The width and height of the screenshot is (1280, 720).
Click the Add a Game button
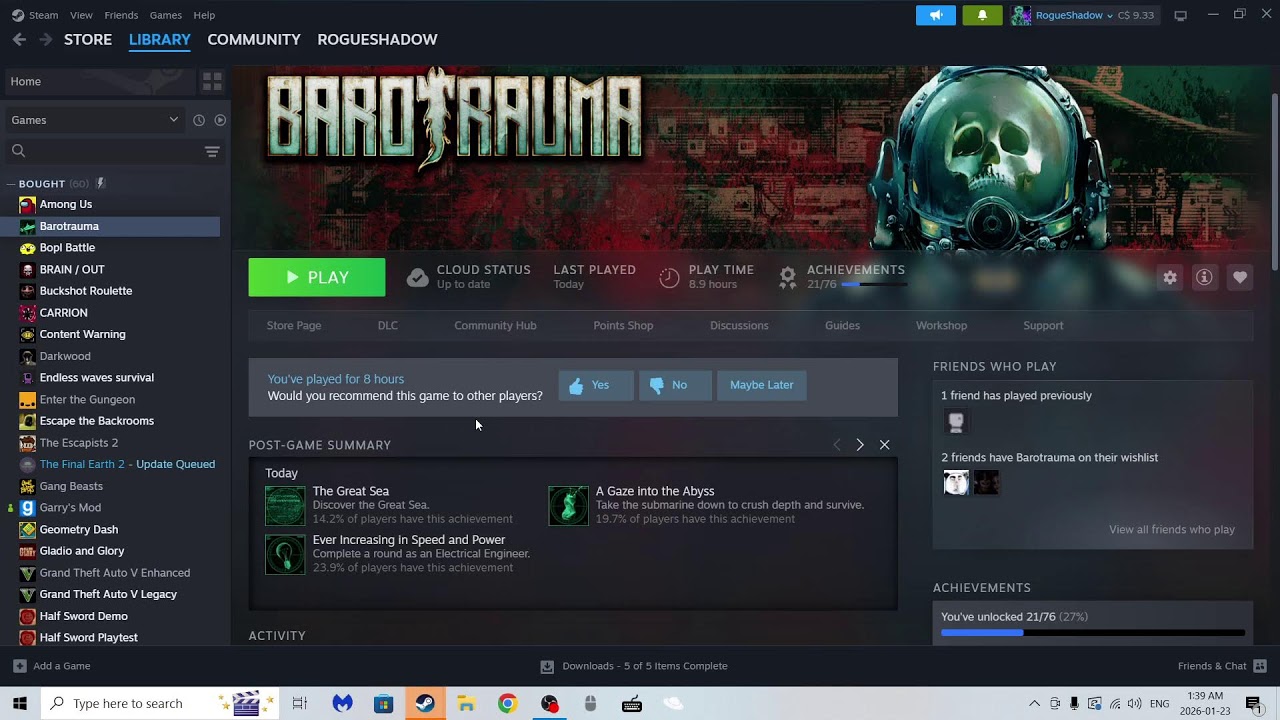pyautogui.click(x=51, y=666)
